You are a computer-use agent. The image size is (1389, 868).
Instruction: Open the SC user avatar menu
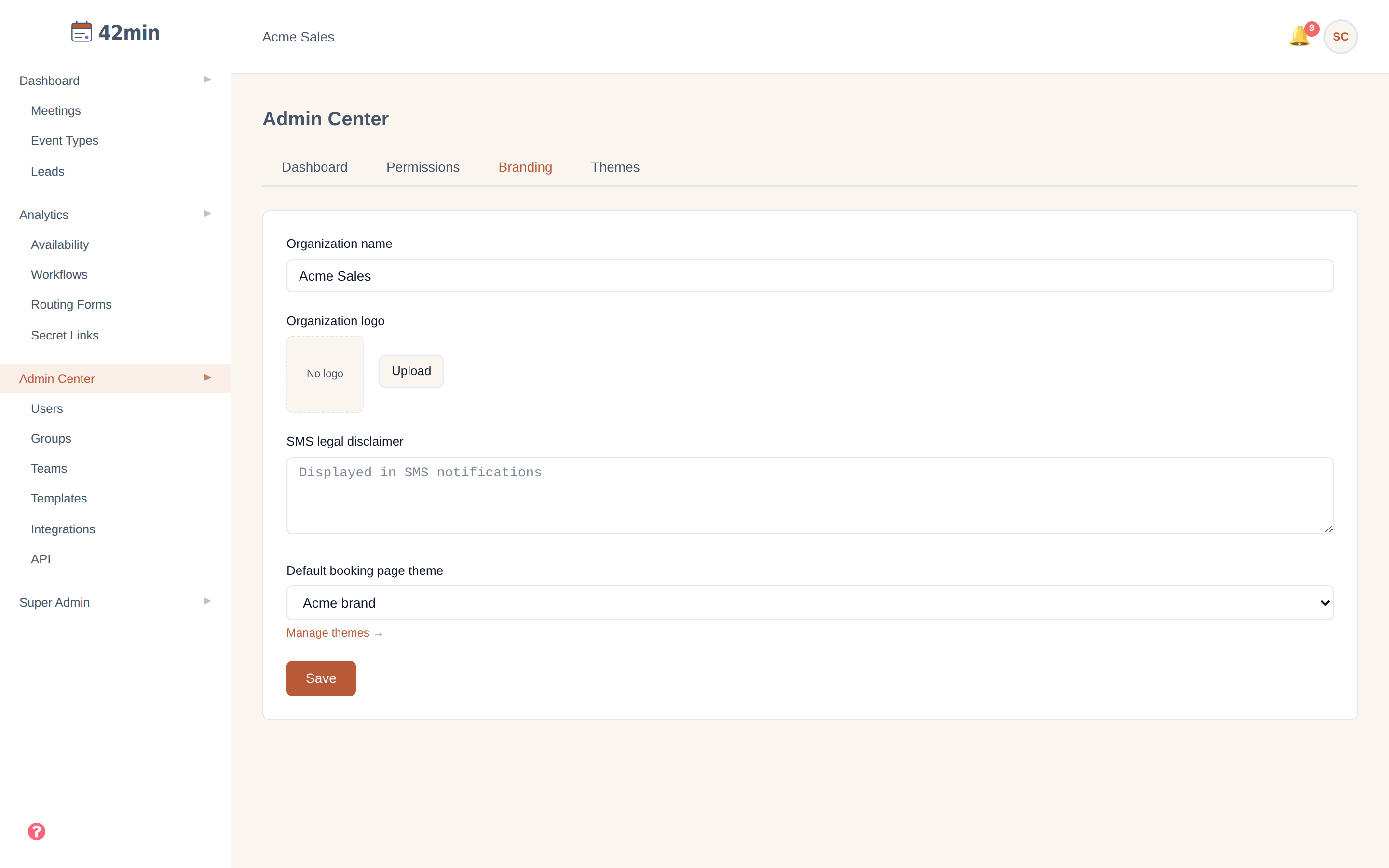click(x=1340, y=37)
